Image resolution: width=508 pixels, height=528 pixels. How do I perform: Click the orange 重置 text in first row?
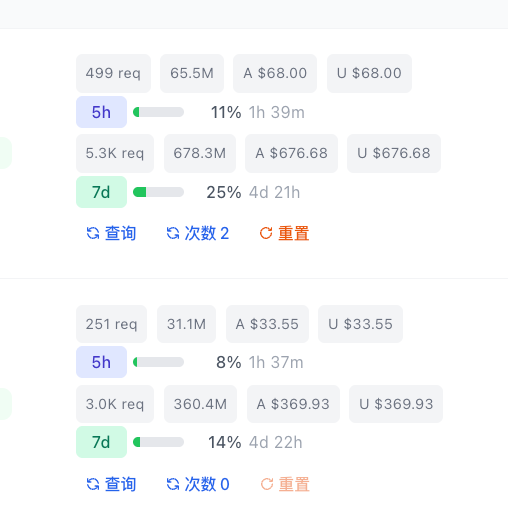294,233
